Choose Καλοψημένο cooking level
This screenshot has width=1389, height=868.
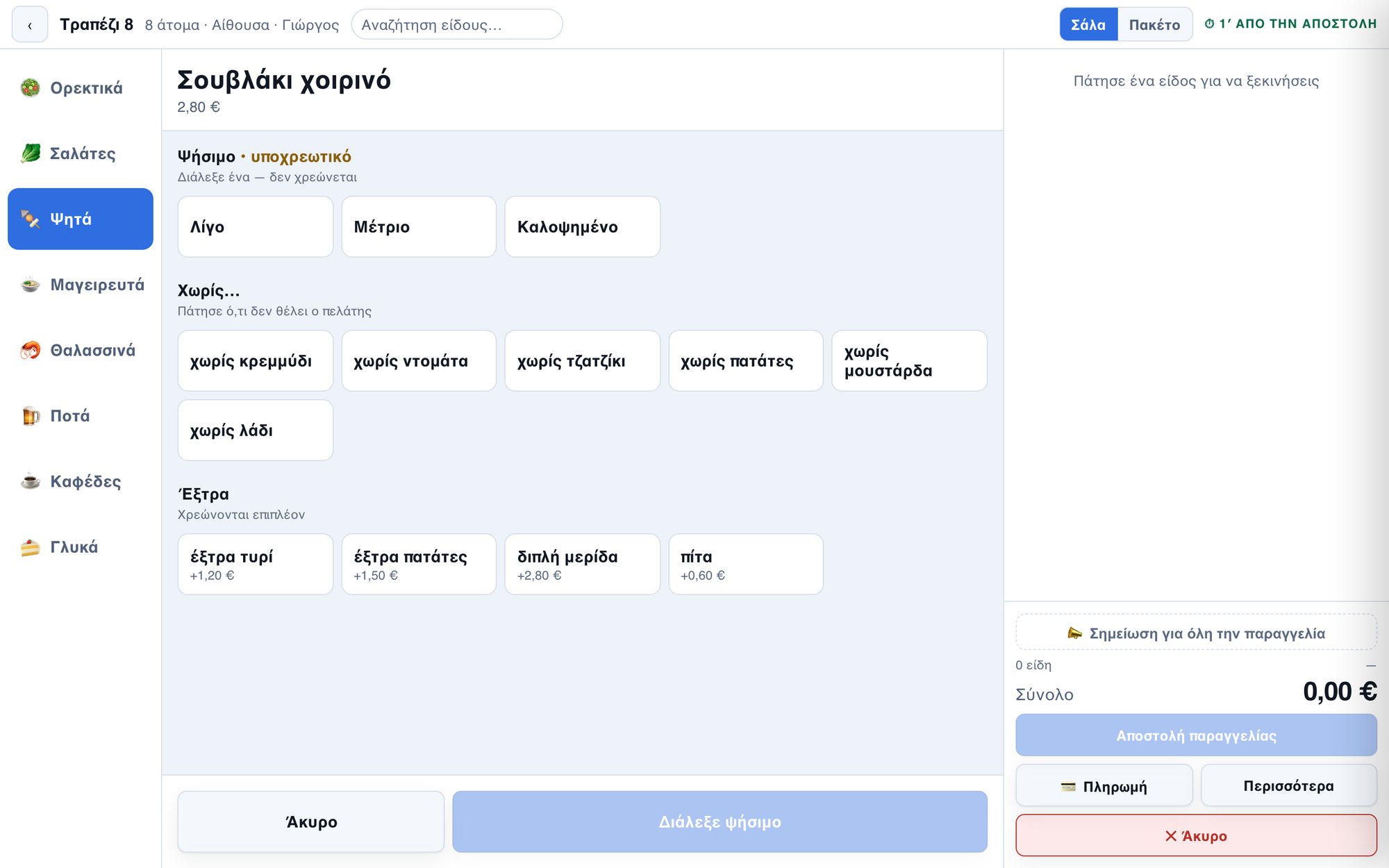pos(583,227)
